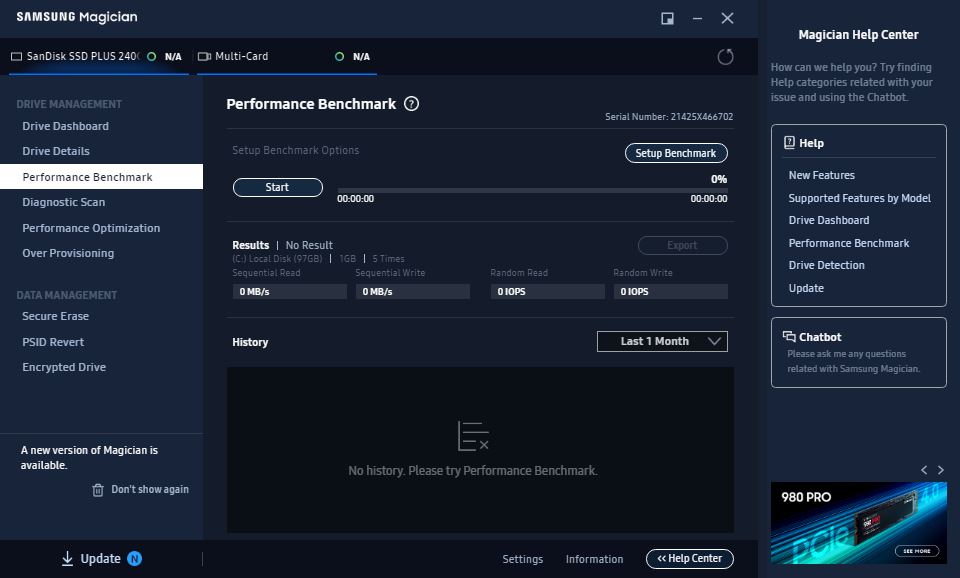Click the compact mode window icon
Image resolution: width=960 pixels, height=578 pixels.
667,18
